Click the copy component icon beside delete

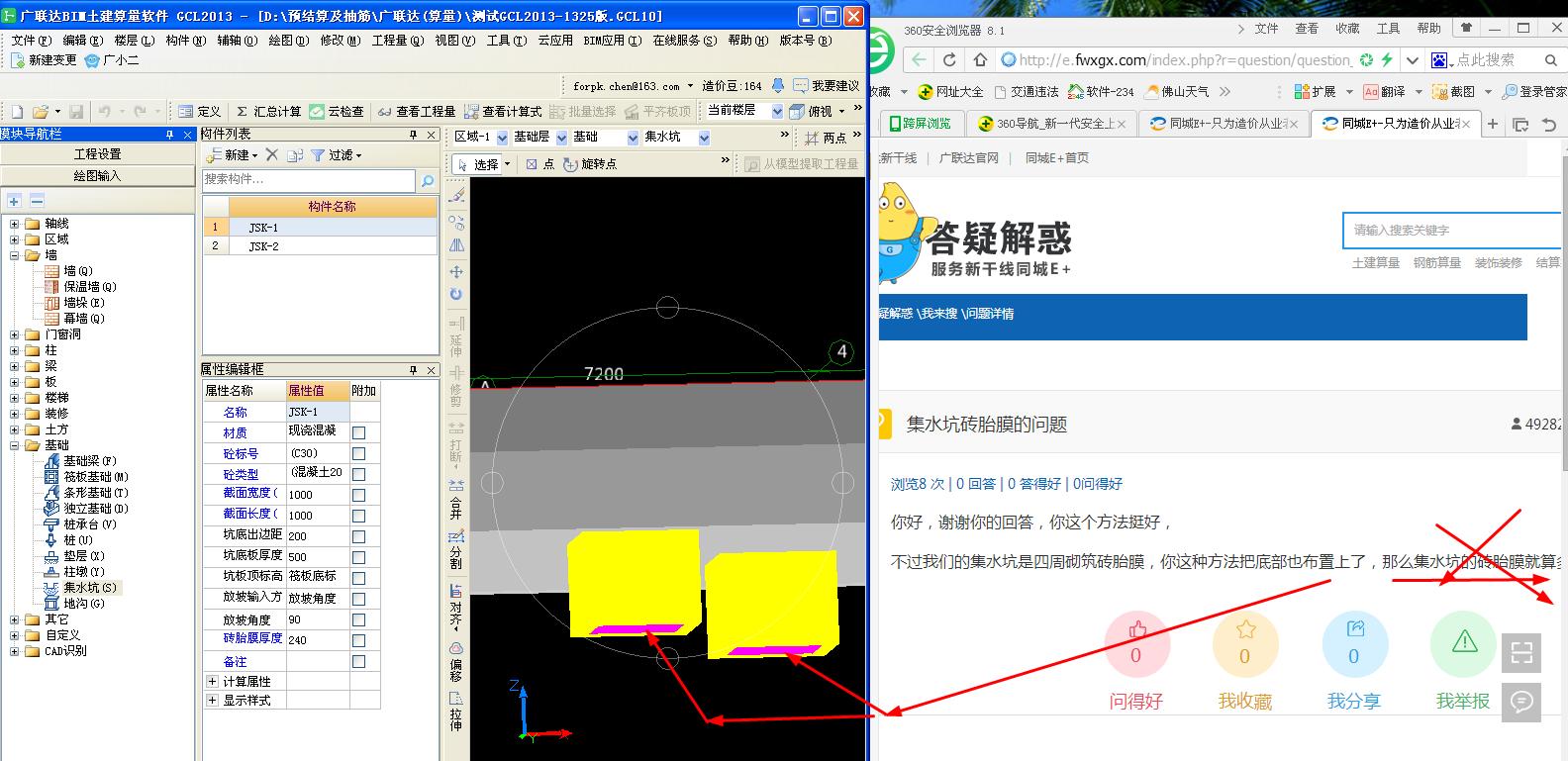pyautogui.click(x=295, y=155)
